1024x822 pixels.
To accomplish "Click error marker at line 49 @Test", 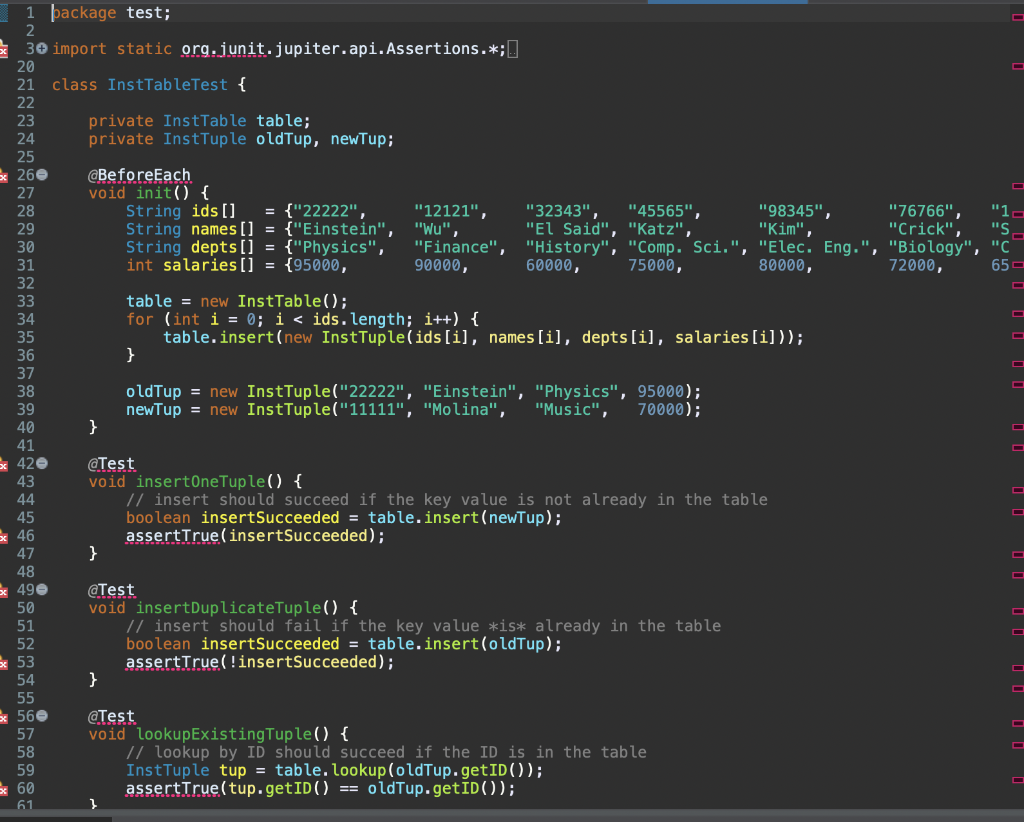I will pos(3,590).
